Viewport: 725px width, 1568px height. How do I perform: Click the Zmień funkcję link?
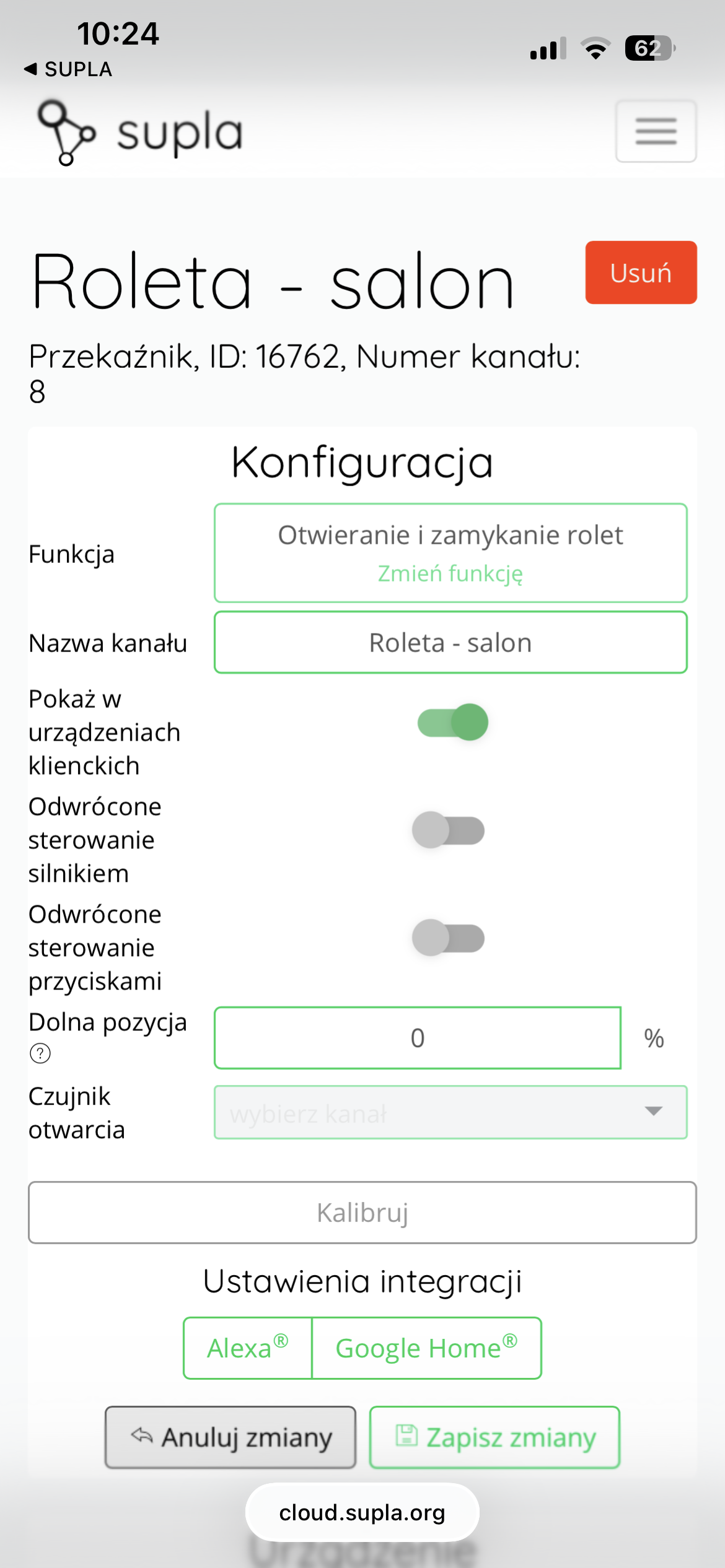(450, 573)
